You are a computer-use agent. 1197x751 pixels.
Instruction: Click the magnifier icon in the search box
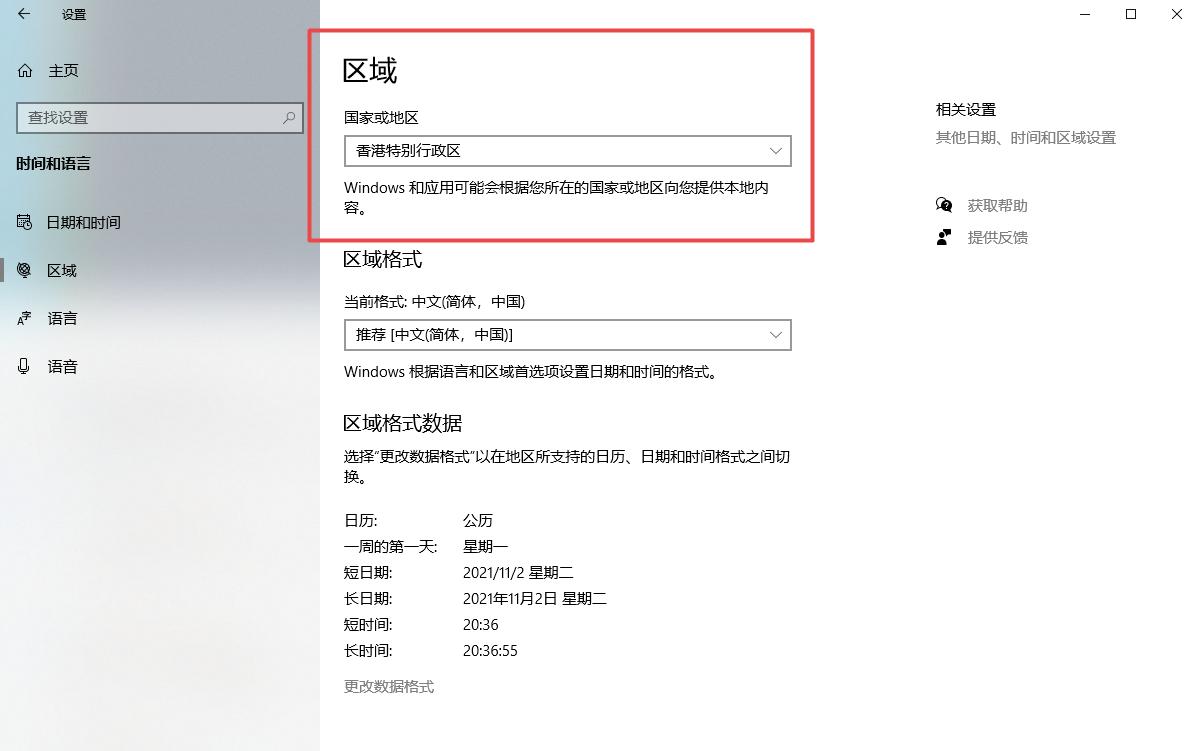pos(289,118)
